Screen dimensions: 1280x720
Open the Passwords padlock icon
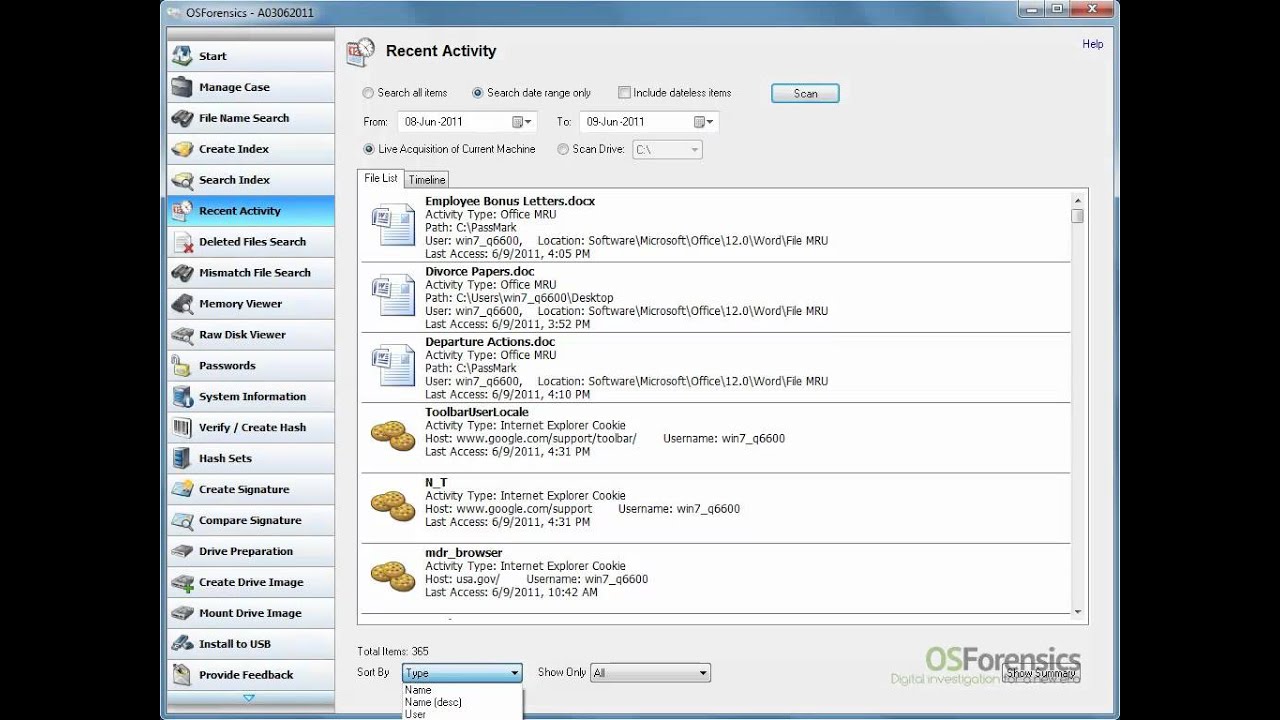(x=182, y=366)
